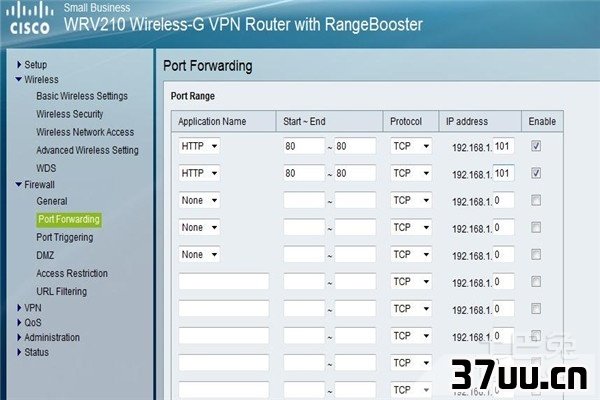
Task: Check Enable for sixth row
Action: coord(536,282)
